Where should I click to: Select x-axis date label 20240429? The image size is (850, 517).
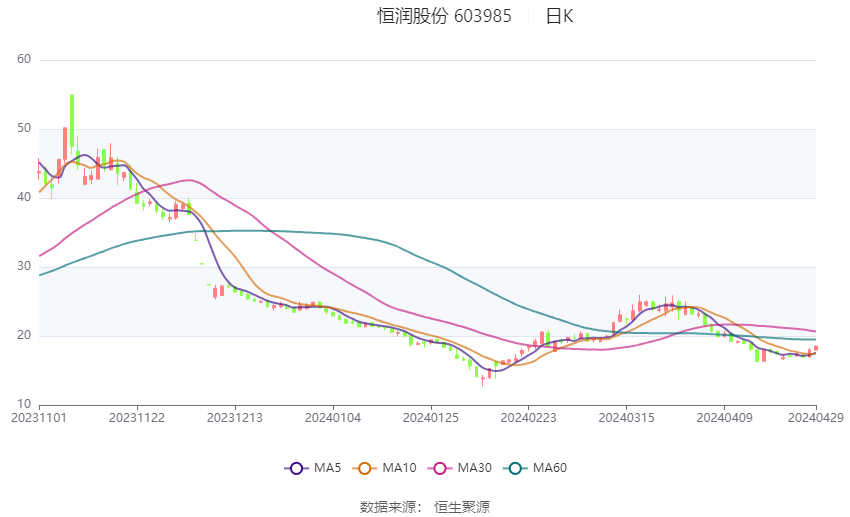click(x=816, y=418)
